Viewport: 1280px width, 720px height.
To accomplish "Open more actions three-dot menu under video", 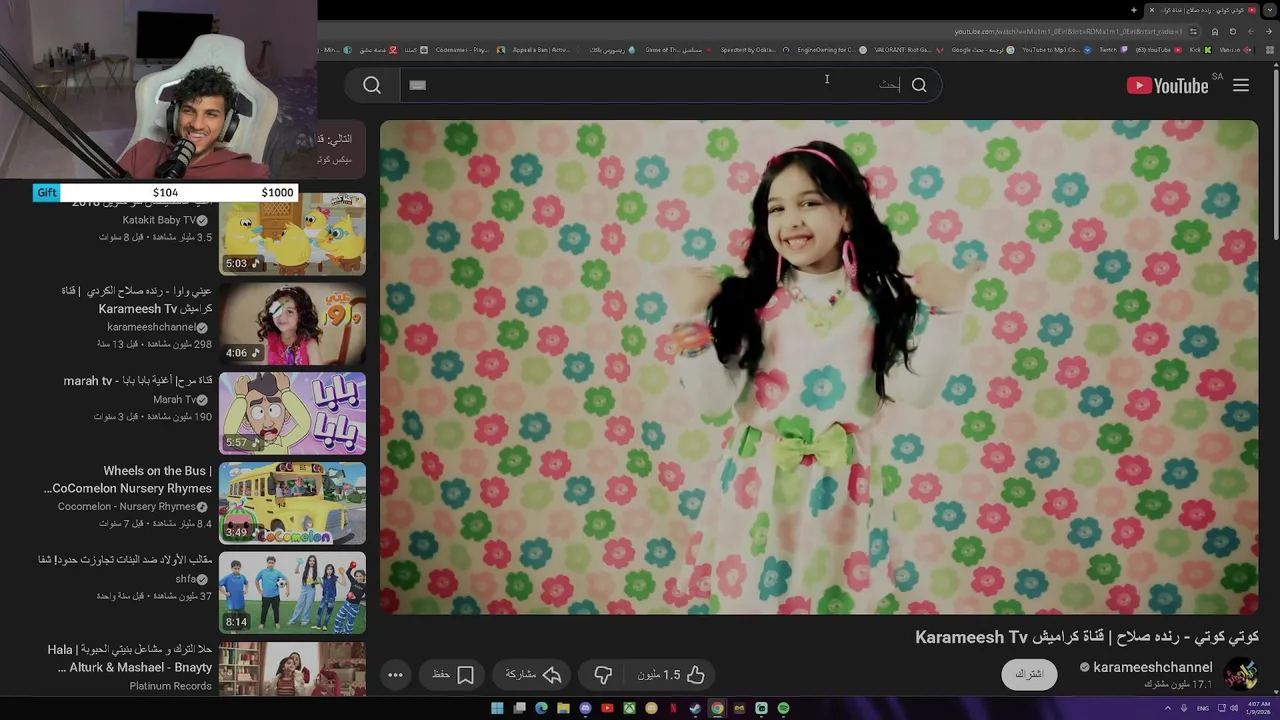I will point(395,675).
